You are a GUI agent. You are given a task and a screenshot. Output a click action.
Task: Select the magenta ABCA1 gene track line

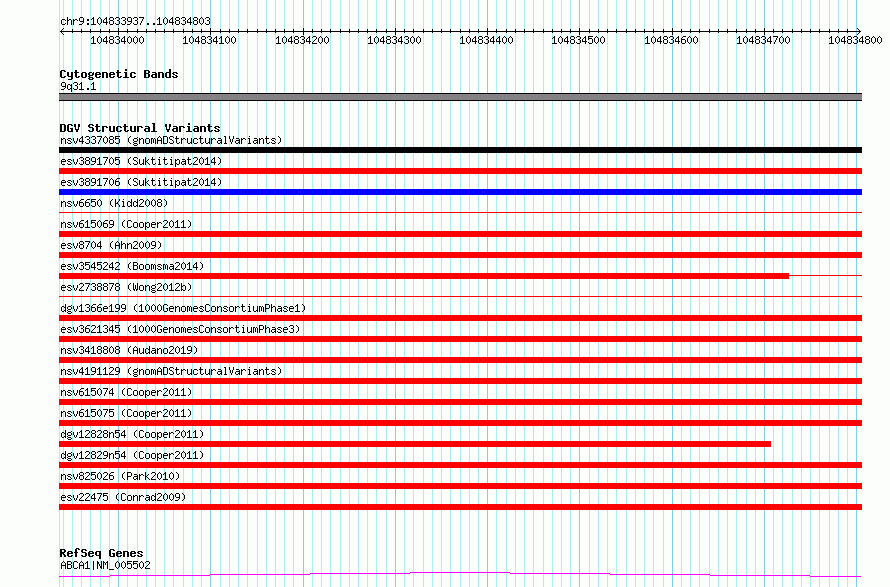tap(460, 575)
